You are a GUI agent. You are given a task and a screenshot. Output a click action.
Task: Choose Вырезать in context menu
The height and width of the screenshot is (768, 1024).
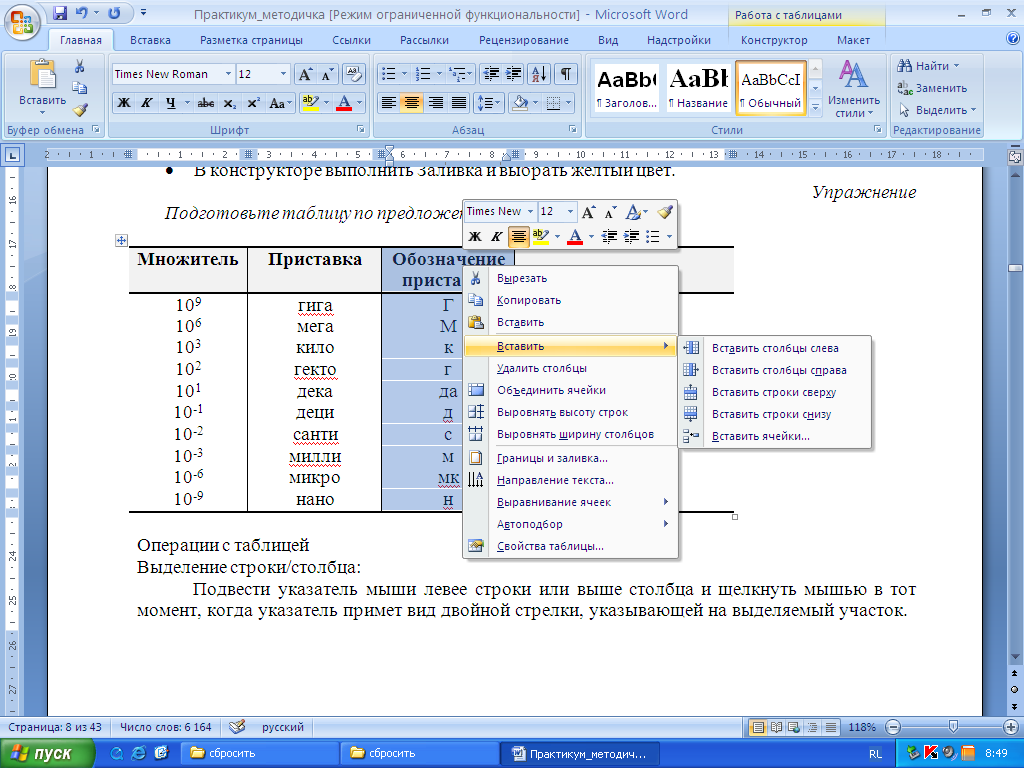(x=569, y=278)
